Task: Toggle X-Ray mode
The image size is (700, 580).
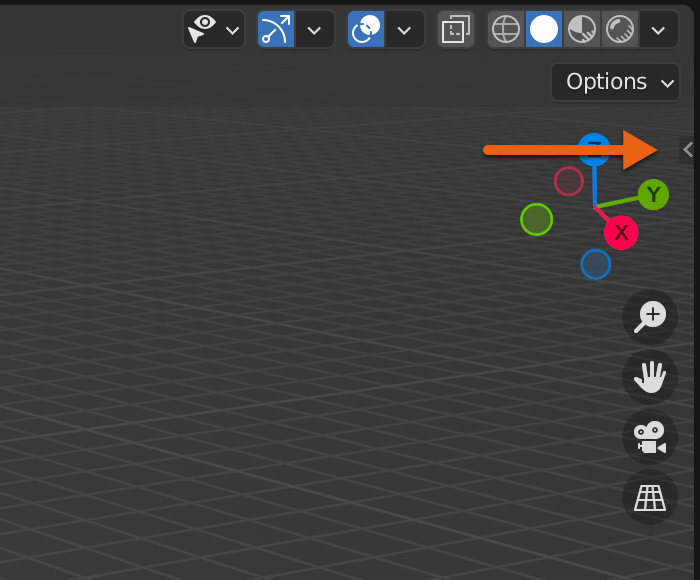Action: pyautogui.click(x=456, y=29)
